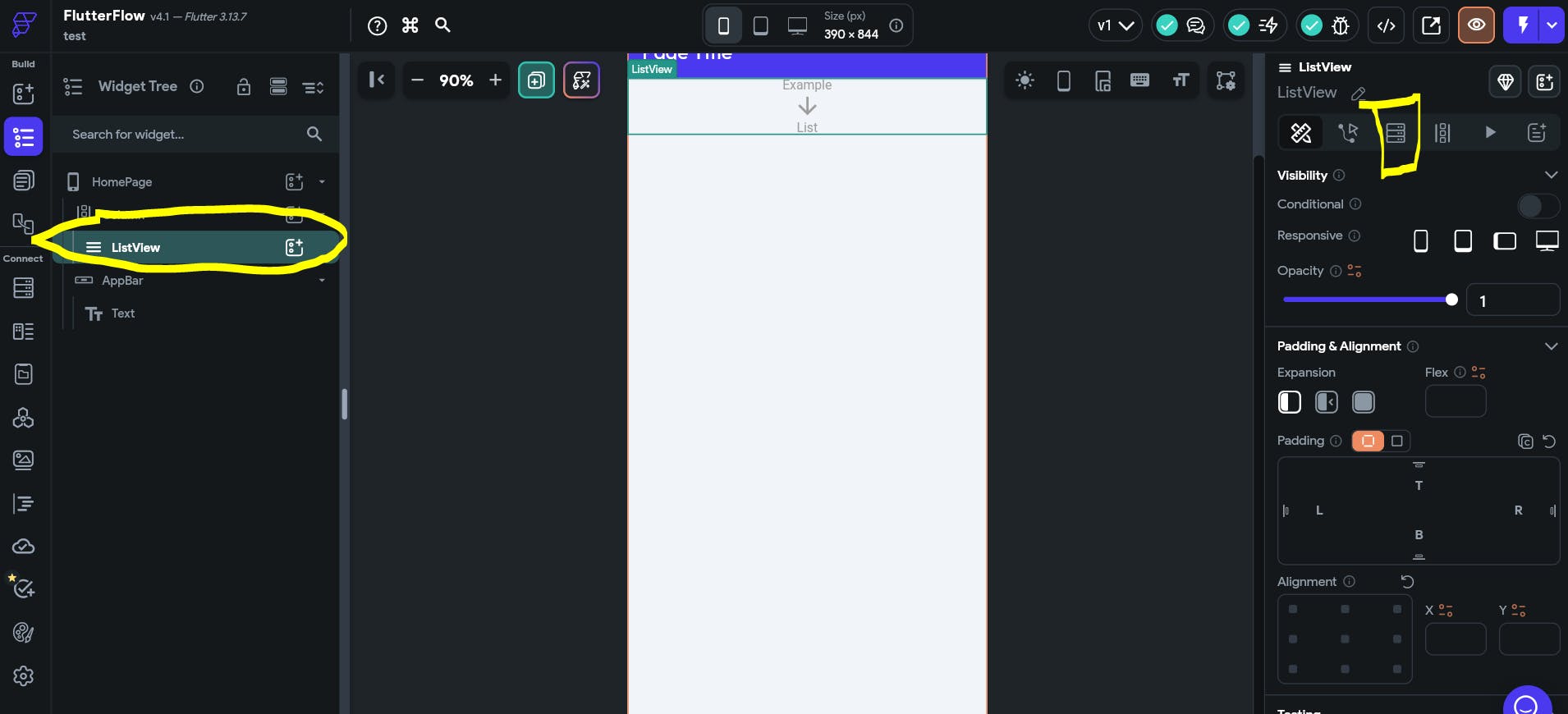The image size is (1568, 714).
Task: Open the Settings gear in left rail
Action: (x=24, y=675)
